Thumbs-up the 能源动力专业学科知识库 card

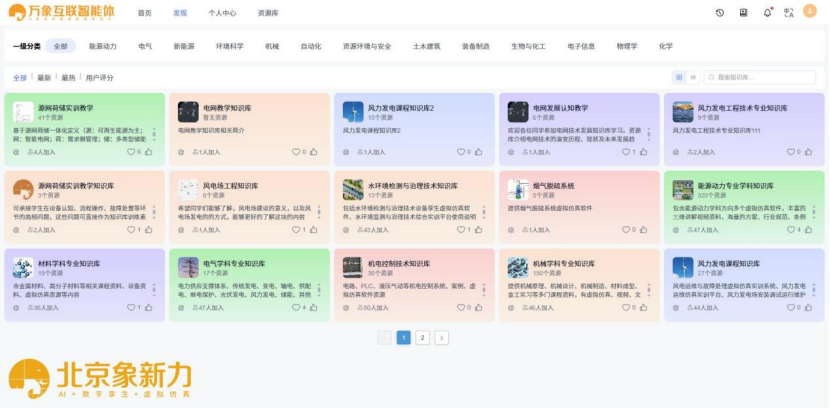click(810, 230)
